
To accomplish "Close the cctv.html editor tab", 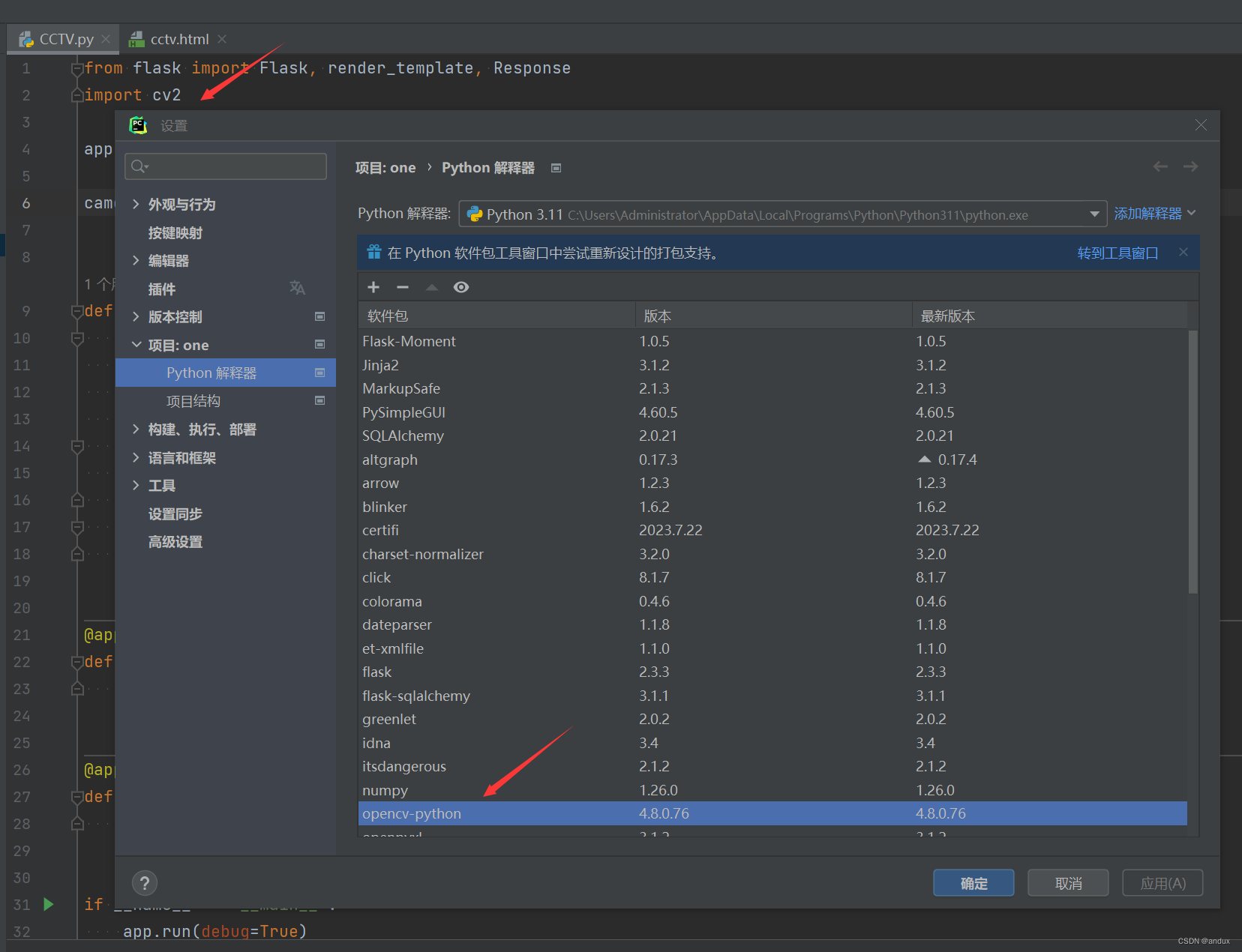I will [222, 39].
